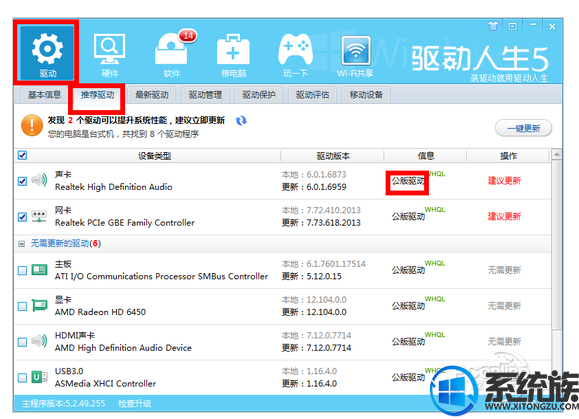Open the 玩一下 gamepad icon

point(295,55)
